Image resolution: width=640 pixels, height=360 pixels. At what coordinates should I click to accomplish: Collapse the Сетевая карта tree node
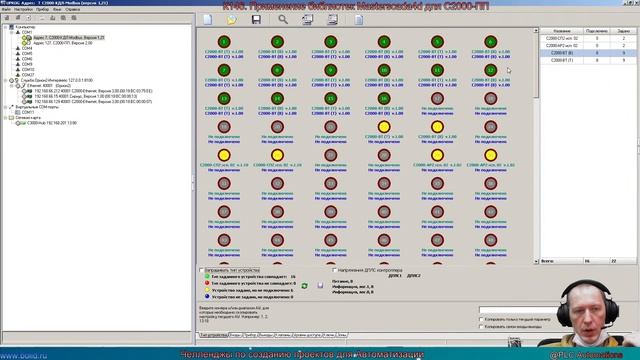point(5,118)
